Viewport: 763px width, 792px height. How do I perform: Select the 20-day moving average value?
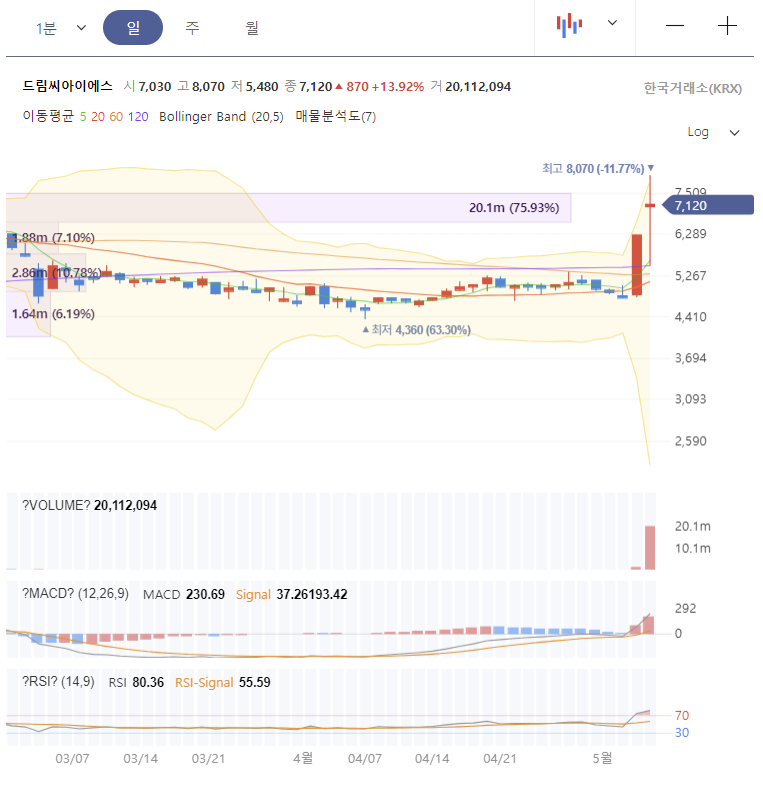[98, 117]
